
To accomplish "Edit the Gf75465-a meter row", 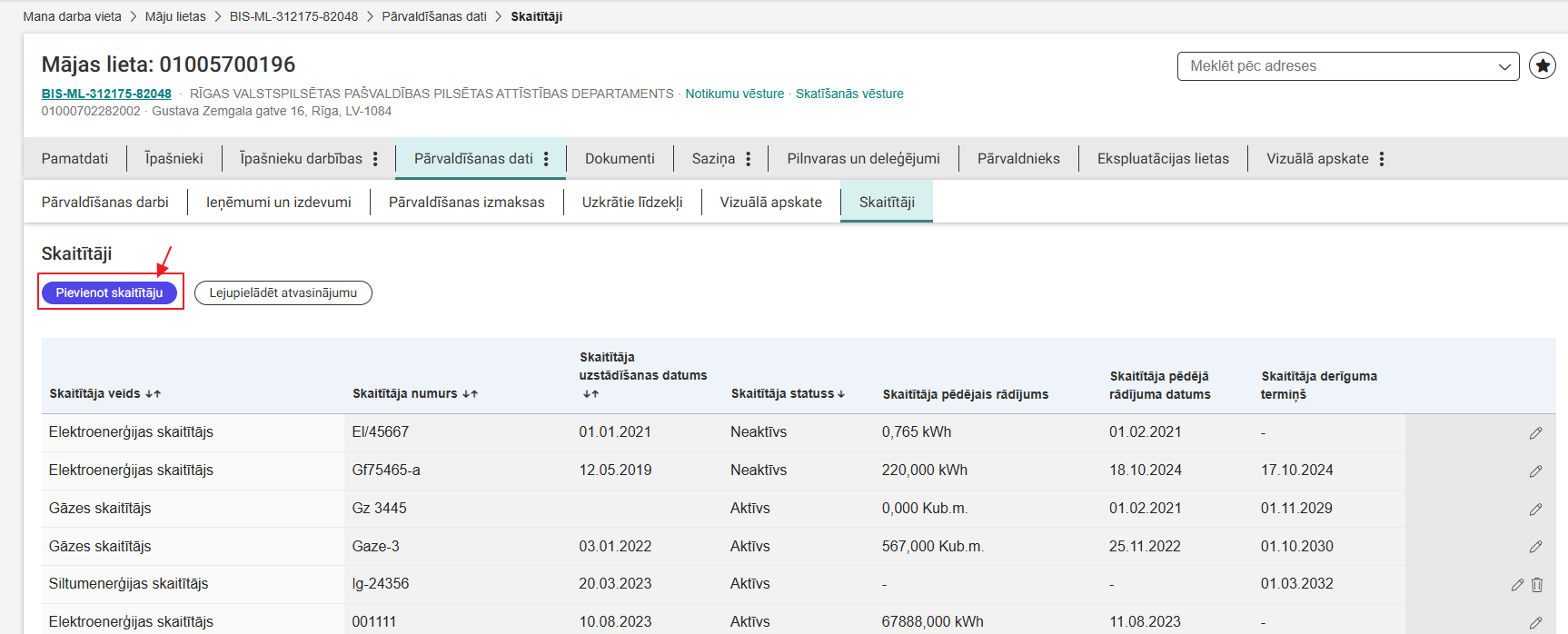I will pyautogui.click(x=1535, y=471).
